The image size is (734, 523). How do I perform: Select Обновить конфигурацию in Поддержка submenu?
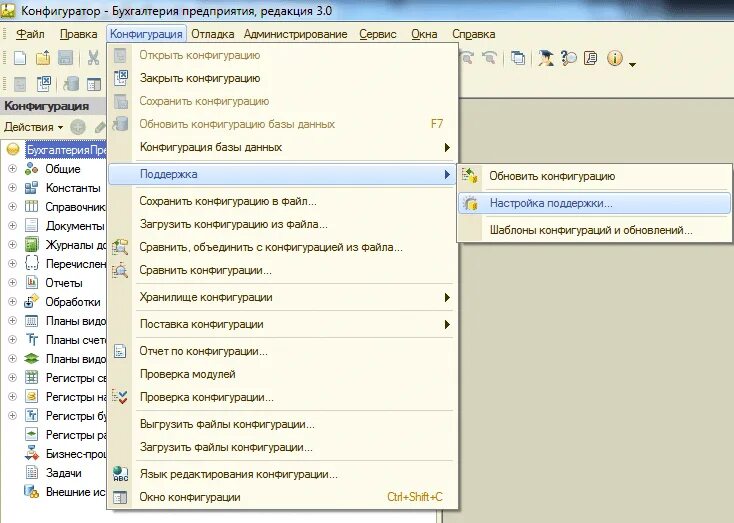(x=595, y=176)
